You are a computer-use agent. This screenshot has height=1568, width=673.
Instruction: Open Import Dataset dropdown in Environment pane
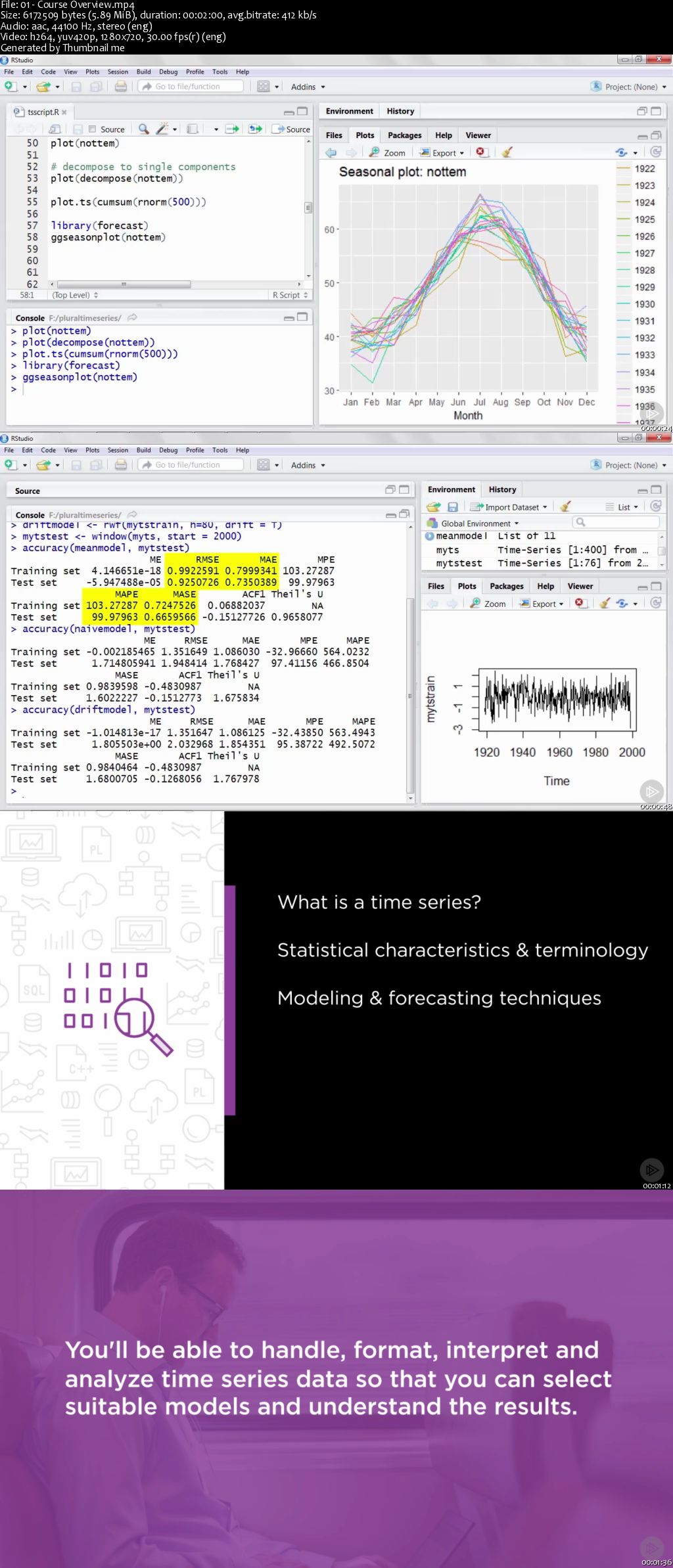[509, 506]
